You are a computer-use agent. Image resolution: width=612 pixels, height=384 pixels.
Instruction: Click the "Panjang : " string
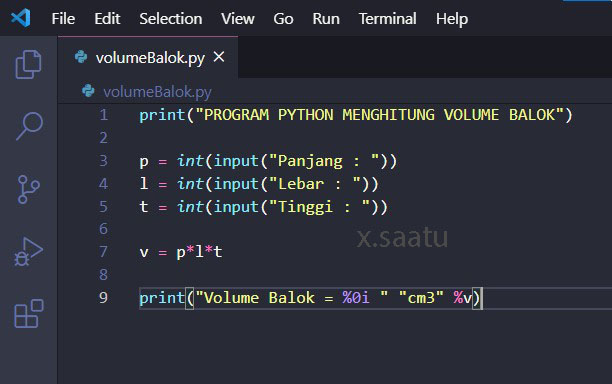pos(324,161)
